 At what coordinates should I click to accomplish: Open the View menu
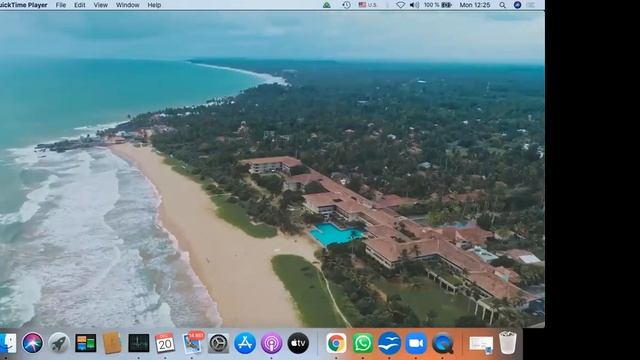(100, 5)
